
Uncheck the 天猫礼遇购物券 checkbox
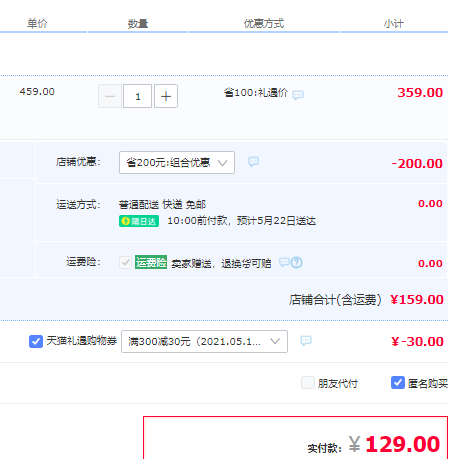(36, 341)
